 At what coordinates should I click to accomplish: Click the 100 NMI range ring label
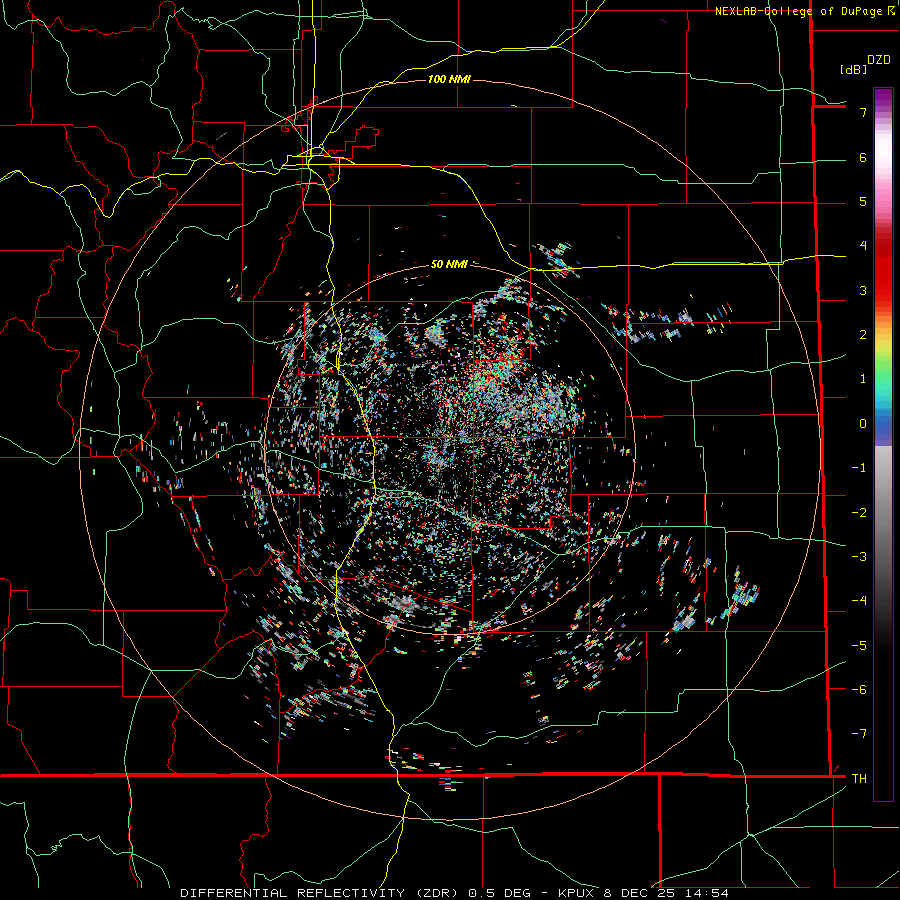click(449, 79)
